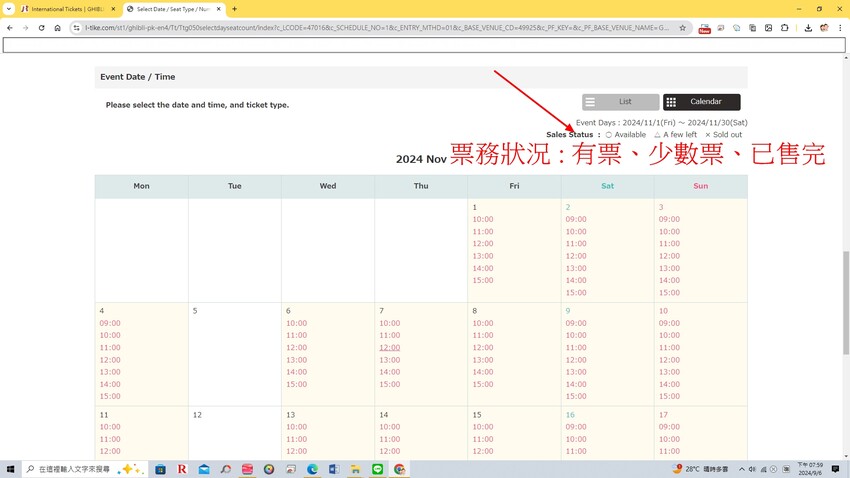Open LINE app from taskbar
850x478 pixels.
377,469
